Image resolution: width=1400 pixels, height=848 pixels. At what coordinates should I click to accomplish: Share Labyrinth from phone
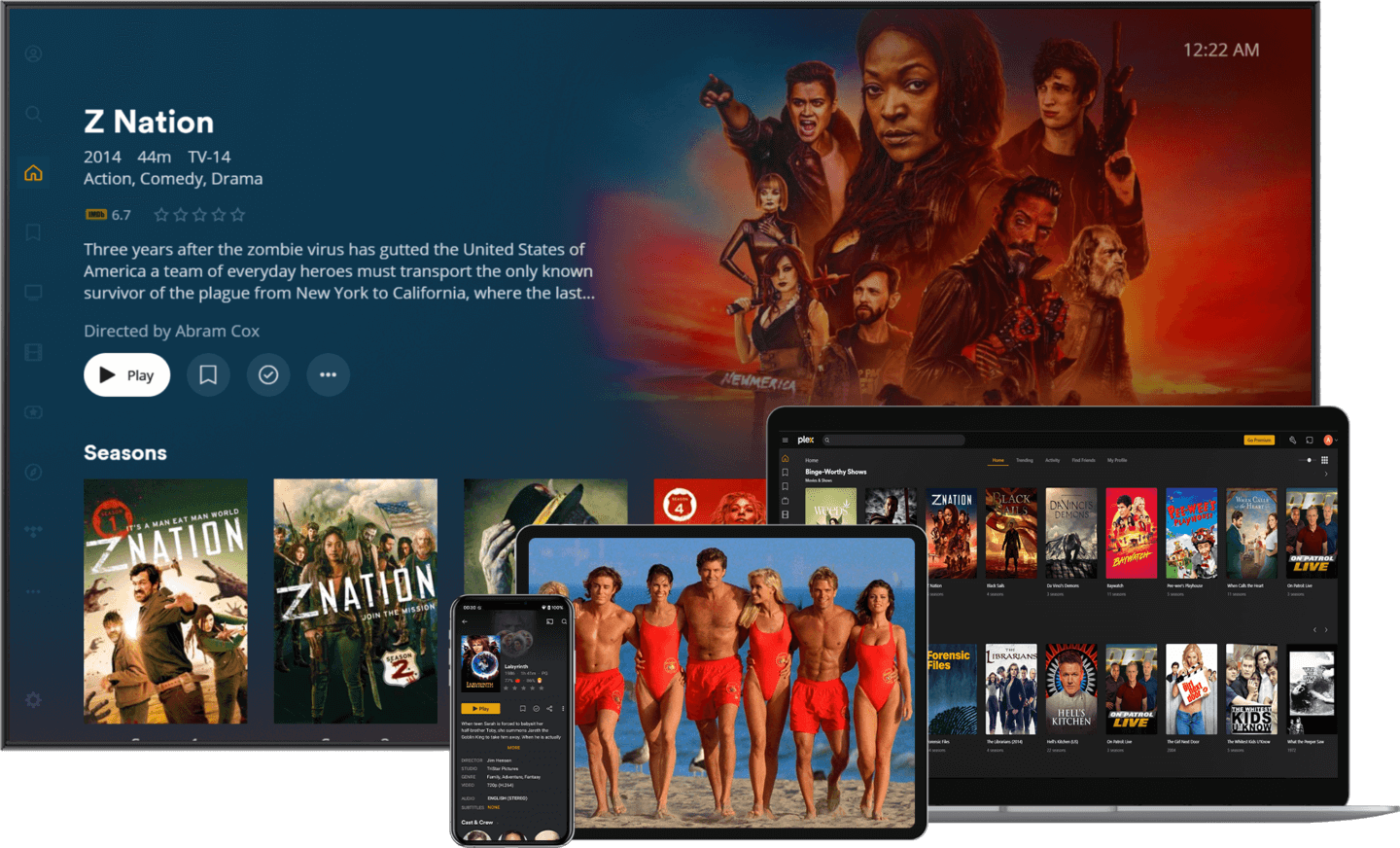(x=549, y=709)
